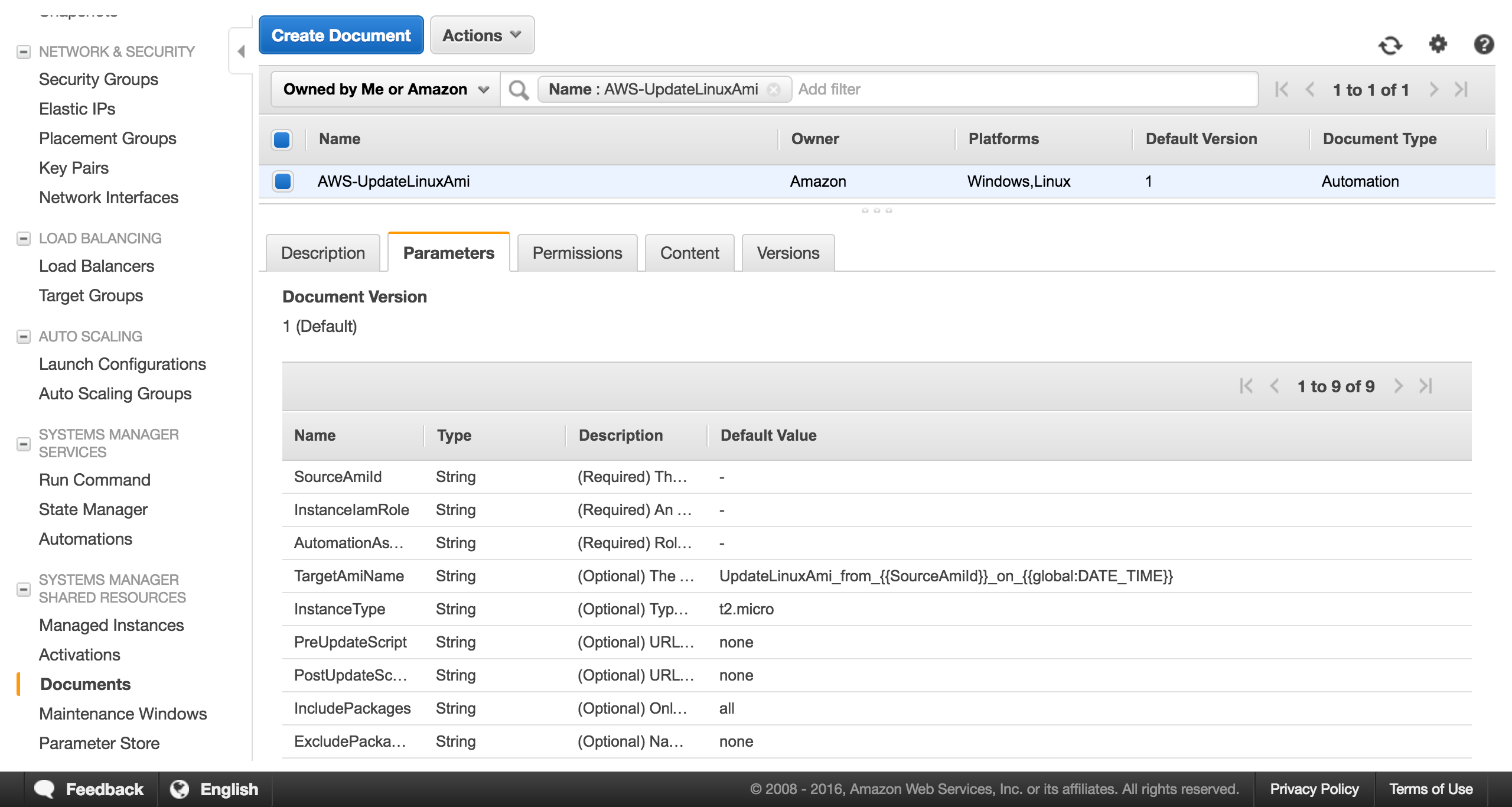
Task: Open the Owned by Me or Amazon dropdown
Action: (x=386, y=90)
